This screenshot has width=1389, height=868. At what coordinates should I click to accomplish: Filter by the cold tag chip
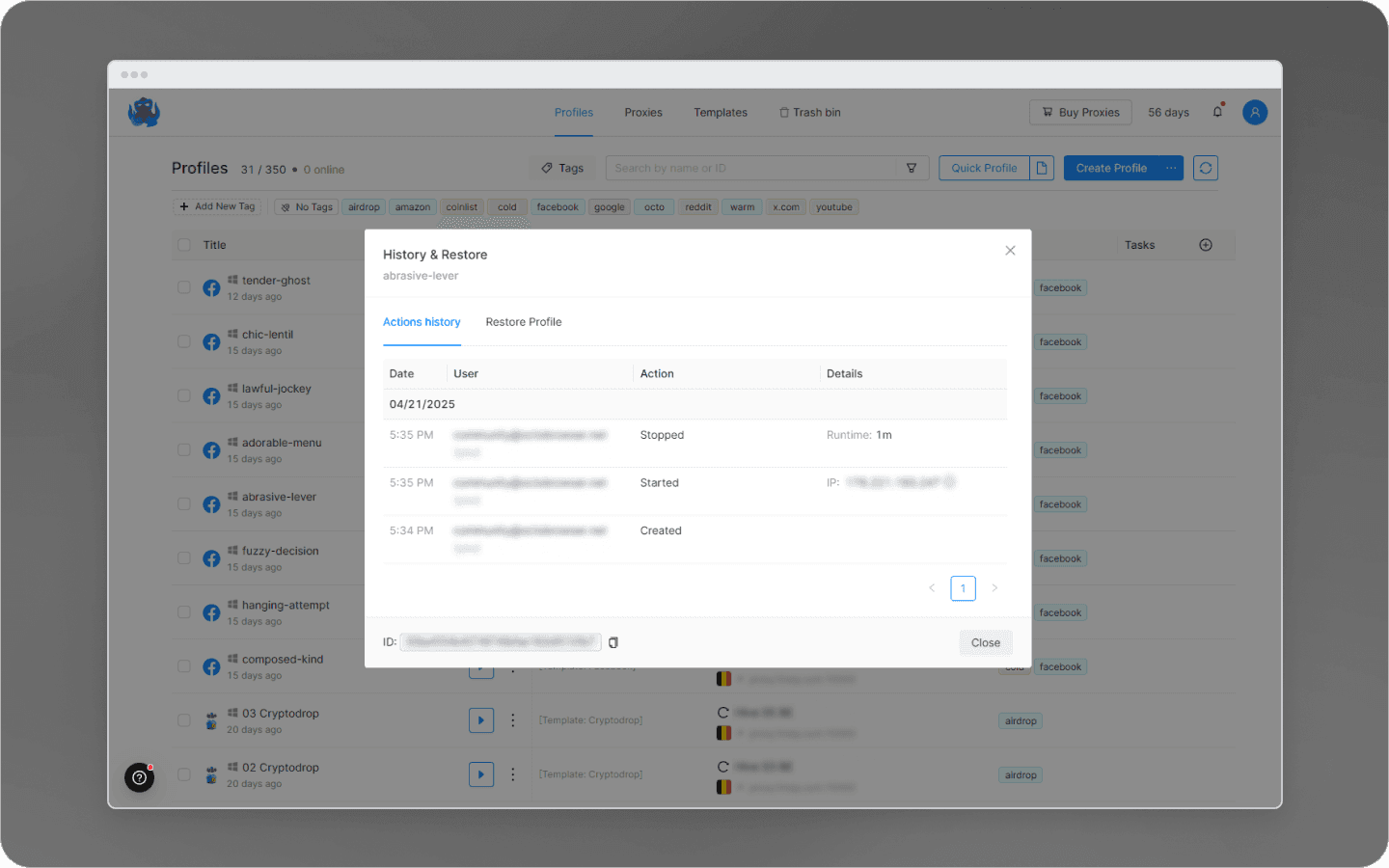pos(507,207)
